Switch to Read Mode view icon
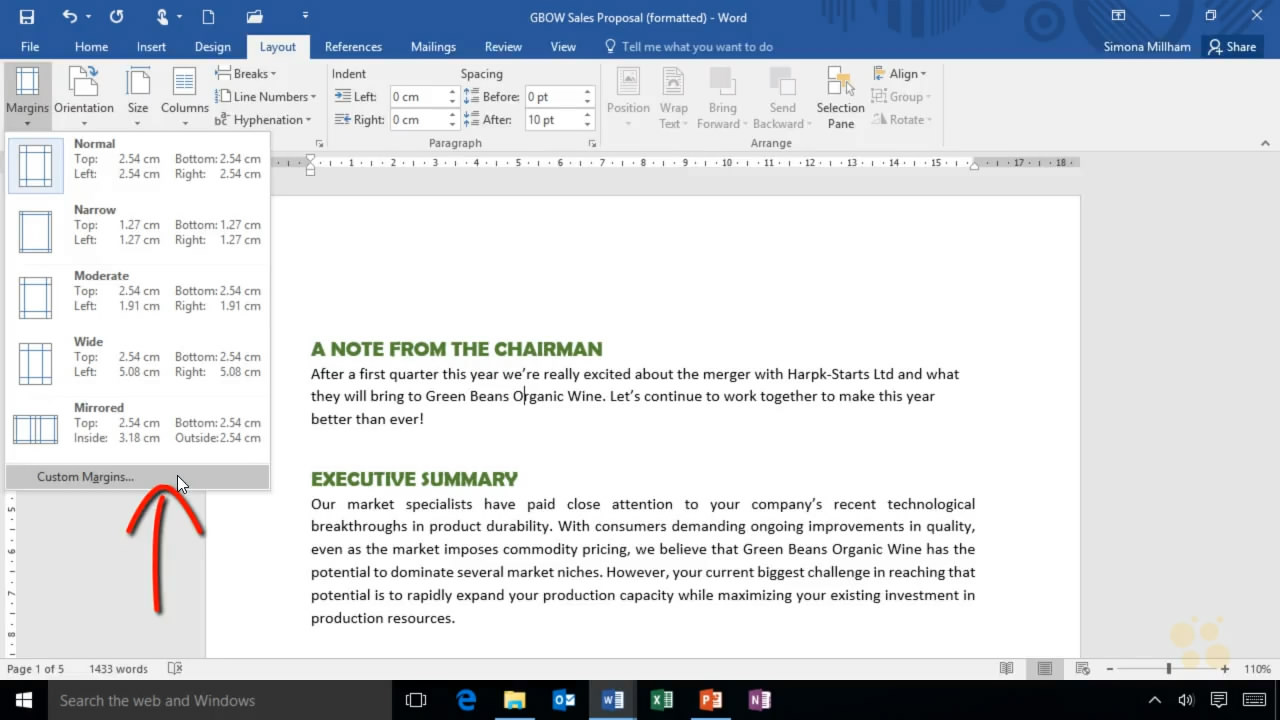The image size is (1280, 720). click(1007, 669)
